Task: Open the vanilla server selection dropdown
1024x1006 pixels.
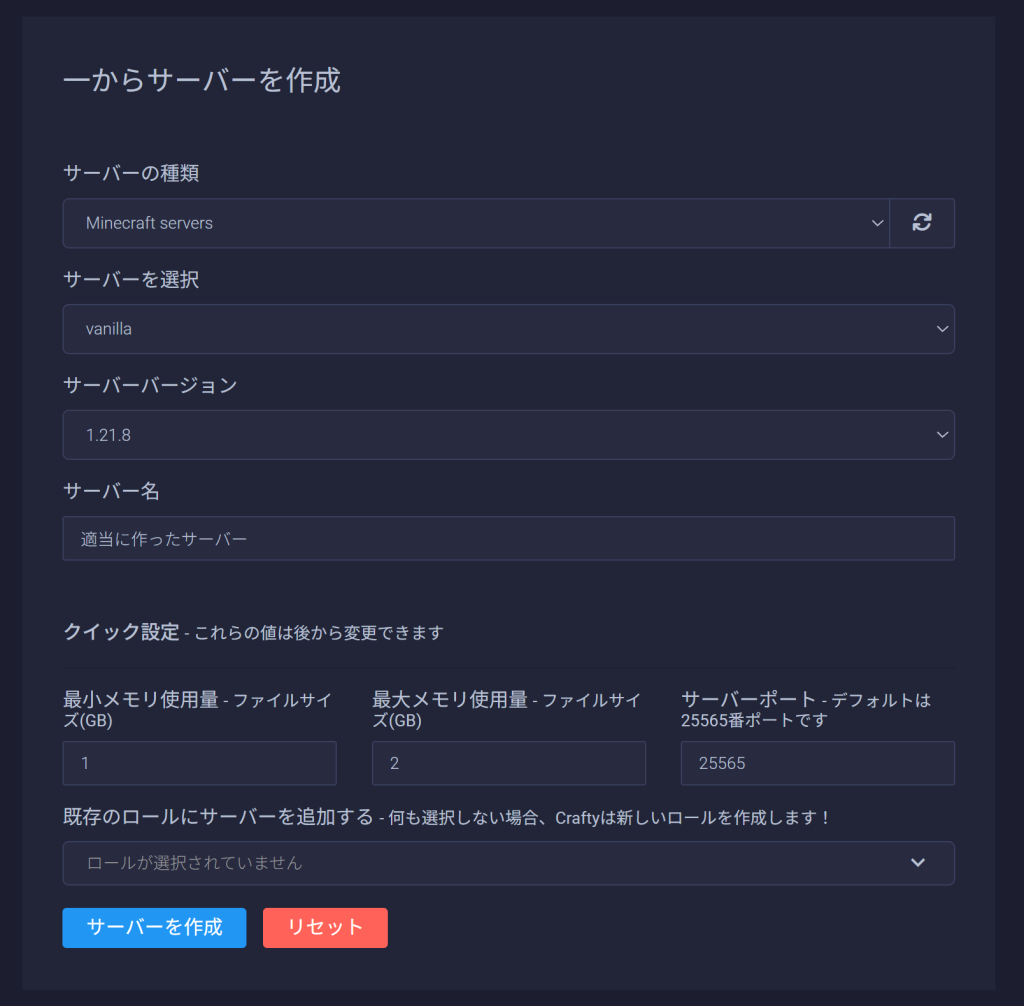Action: pyautogui.click(x=508, y=329)
